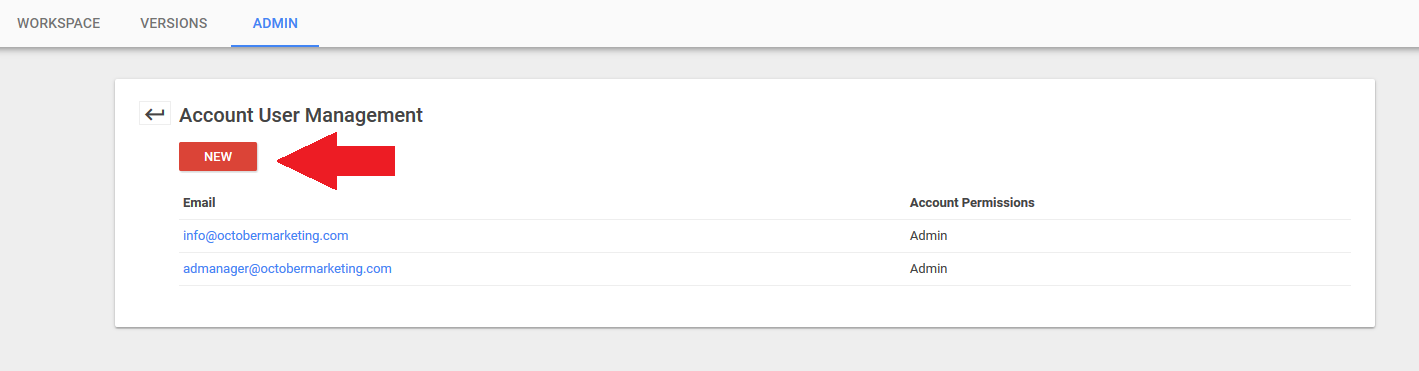Click empty top bar space right of Admin

tap(868, 23)
